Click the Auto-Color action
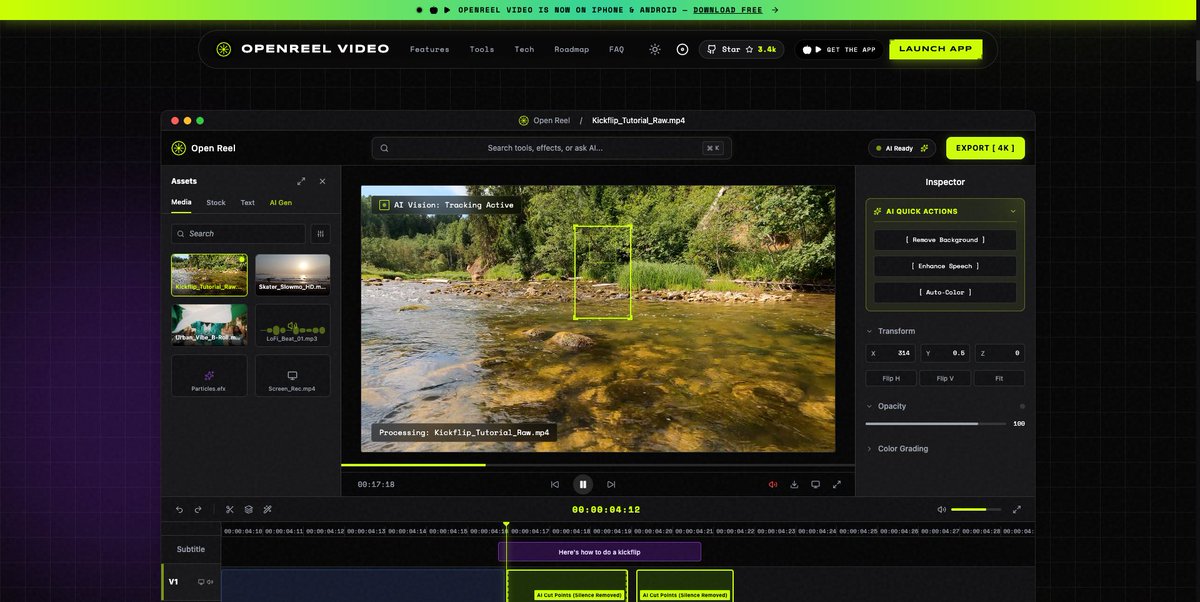The height and width of the screenshot is (602, 1200). [x=945, y=292]
